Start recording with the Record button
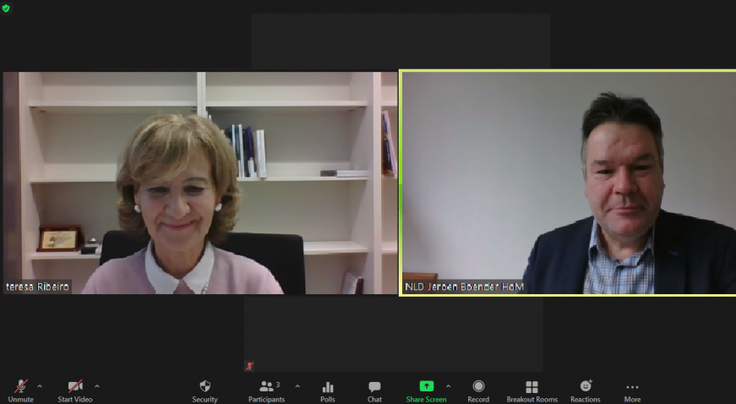Viewport: 736px width, 404px height. click(x=478, y=388)
